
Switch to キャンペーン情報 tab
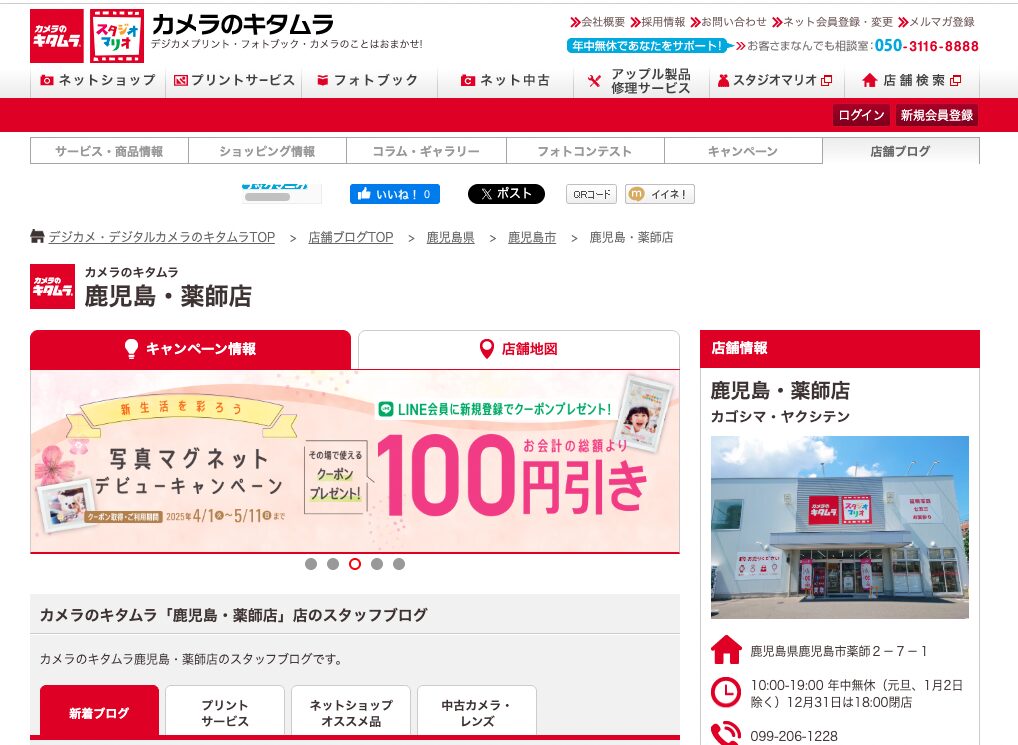coord(190,349)
